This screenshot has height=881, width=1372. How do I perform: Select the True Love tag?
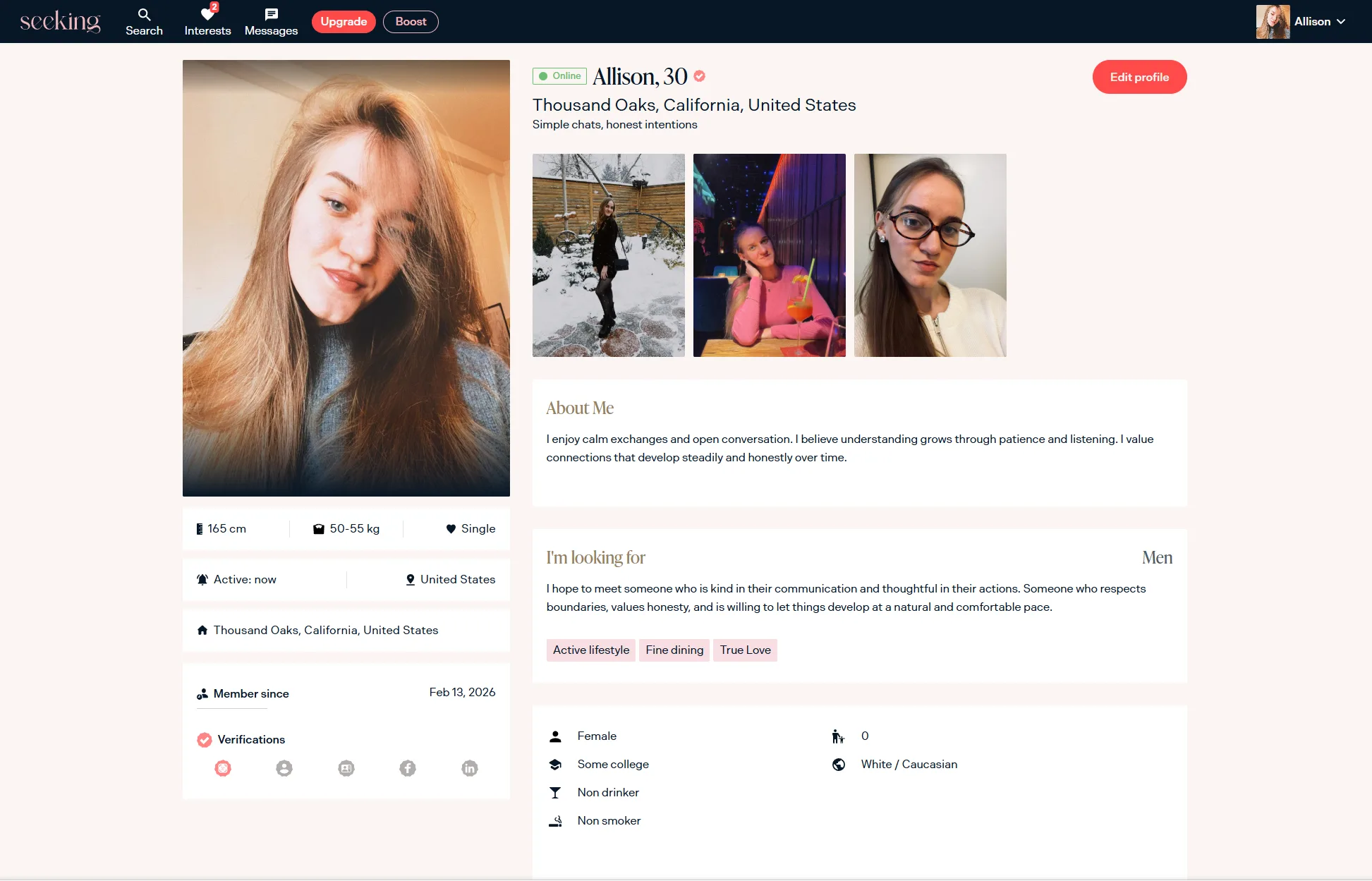pyautogui.click(x=745, y=650)
